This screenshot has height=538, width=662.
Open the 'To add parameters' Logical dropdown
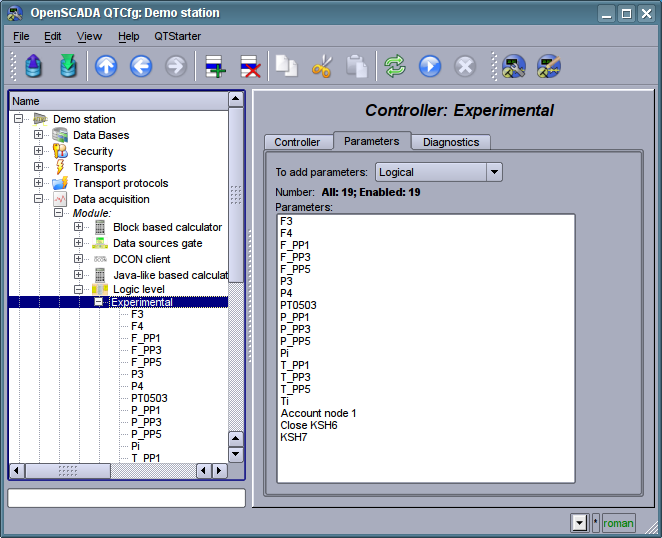click(439, 172)
